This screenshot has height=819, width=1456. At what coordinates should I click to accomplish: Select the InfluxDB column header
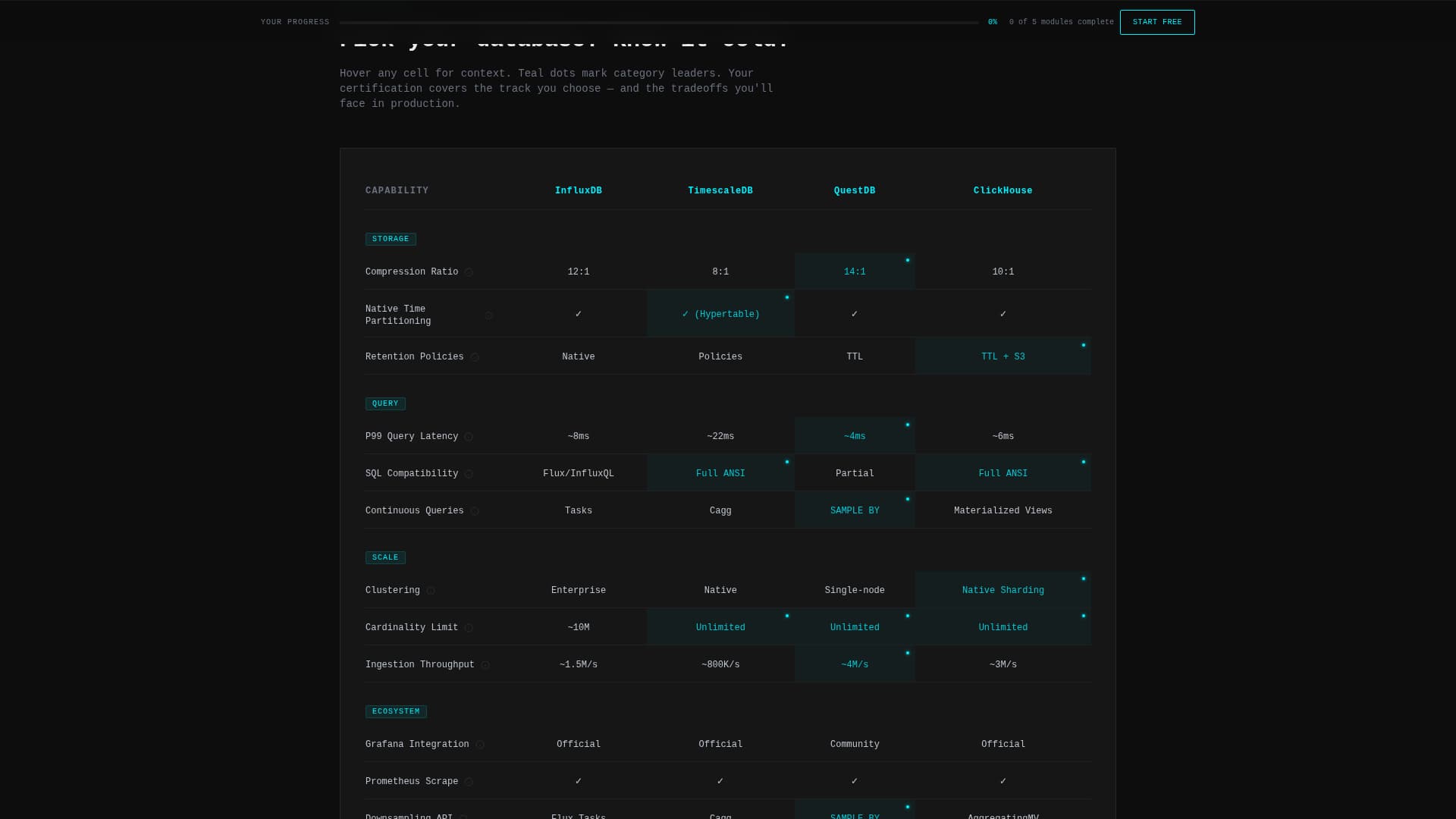(579, 190)
